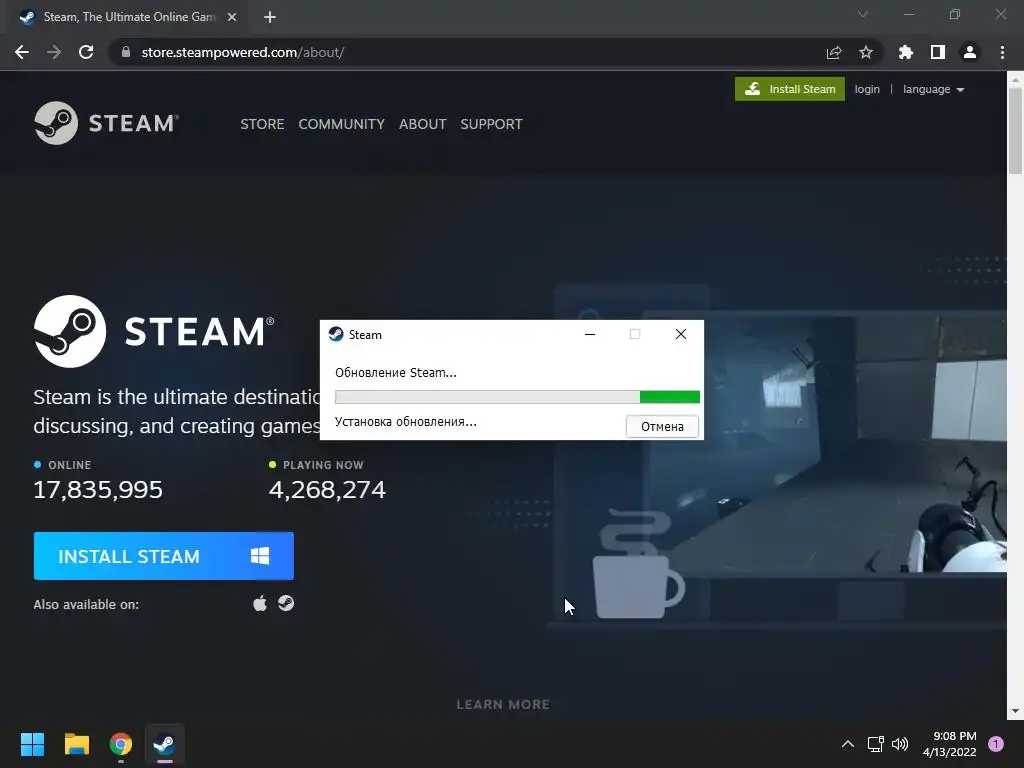
Task: Open File Explorer from the taskbar
Action: (x=76, y=744)
